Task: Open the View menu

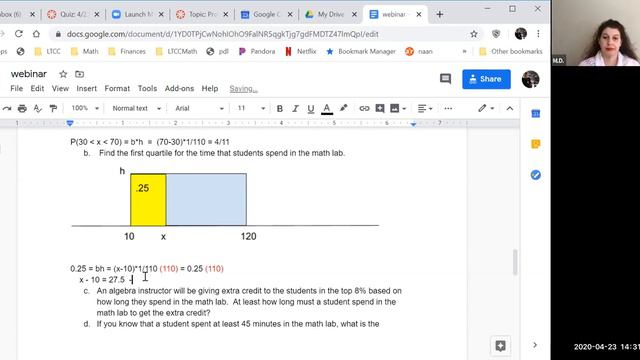Action: coord(60,89)
